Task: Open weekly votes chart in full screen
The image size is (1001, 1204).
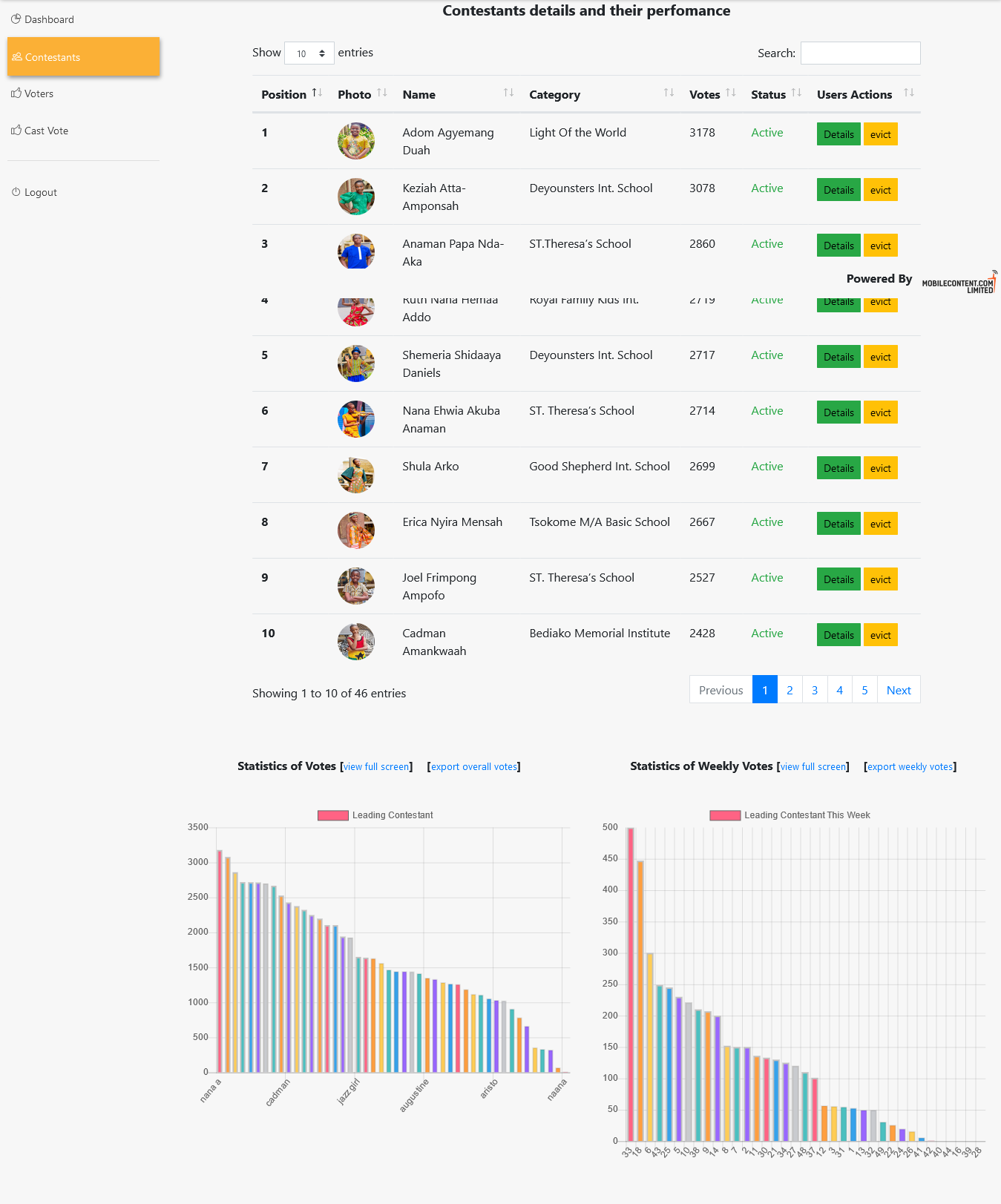Action: (813, 766)
